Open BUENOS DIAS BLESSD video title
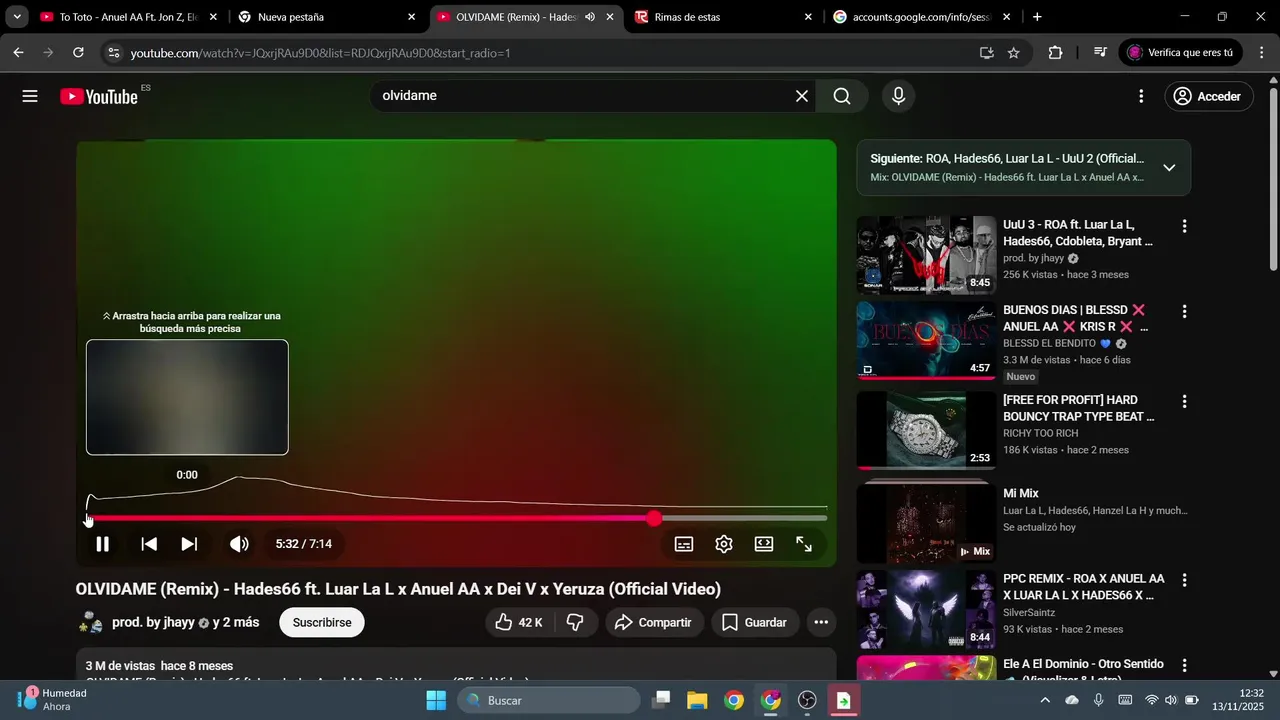The height and width of the screenshot is (720, 1280). point(1076,318)
